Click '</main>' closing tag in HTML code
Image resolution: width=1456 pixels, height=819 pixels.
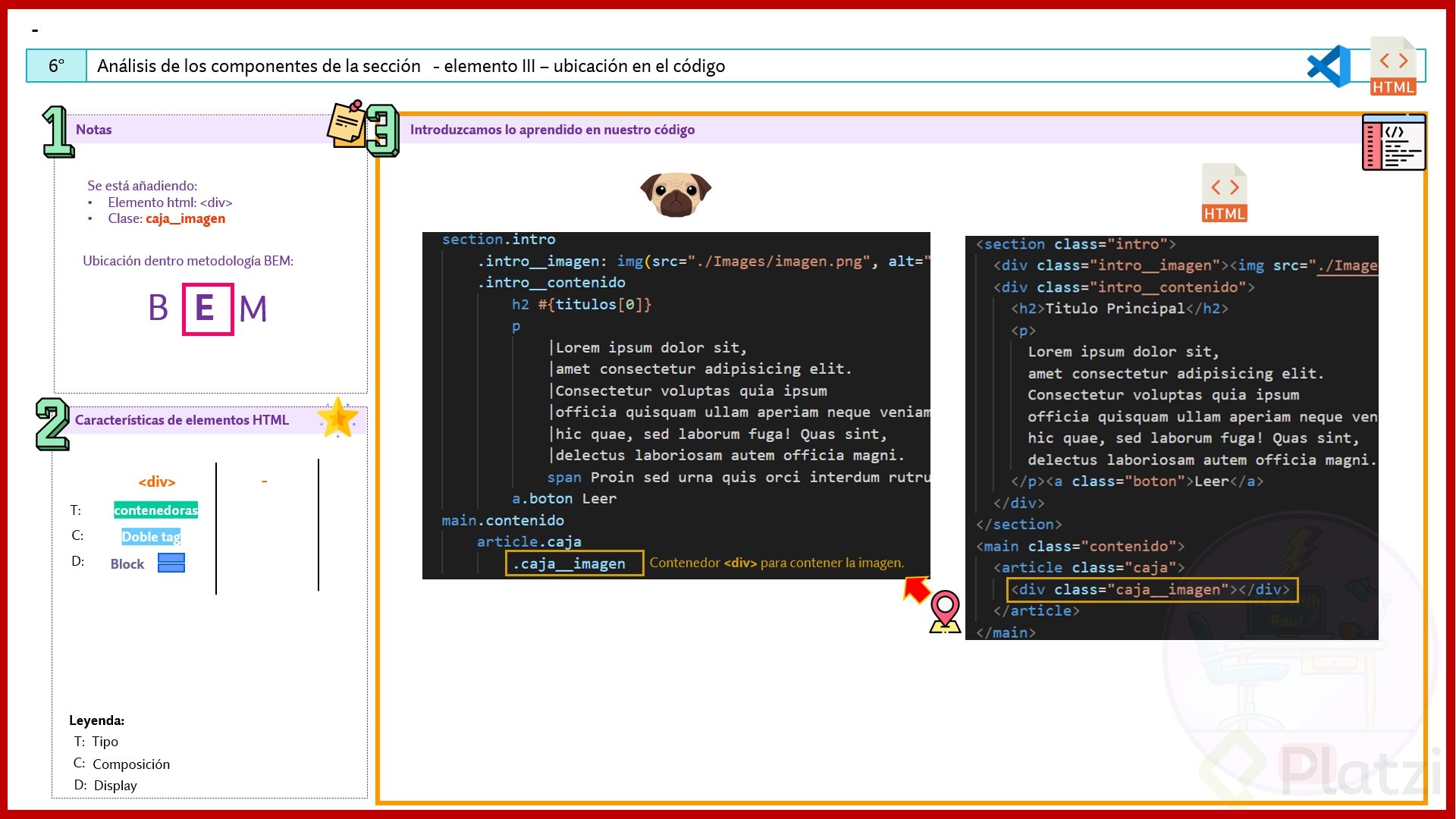[x=1006, y=633]
